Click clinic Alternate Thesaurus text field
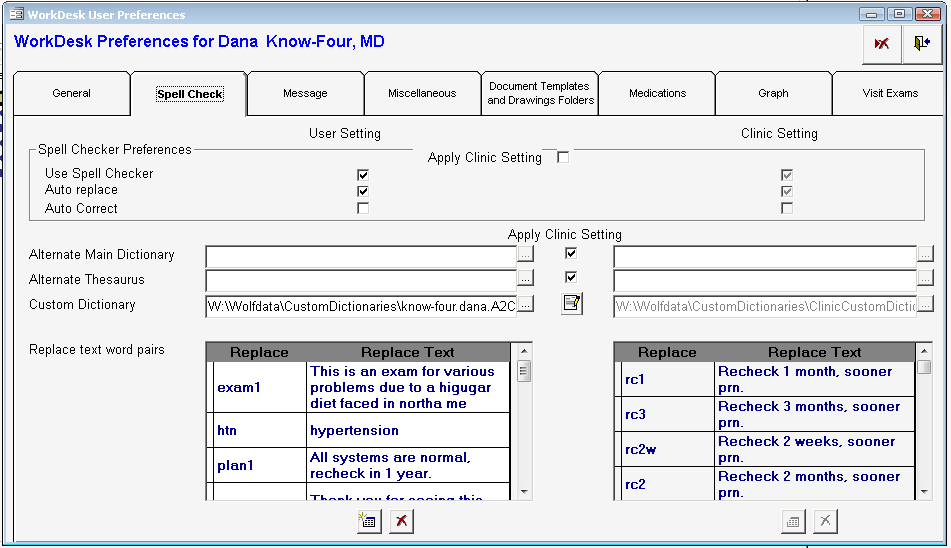The image size is (951, 548). [x=765, y=281]
